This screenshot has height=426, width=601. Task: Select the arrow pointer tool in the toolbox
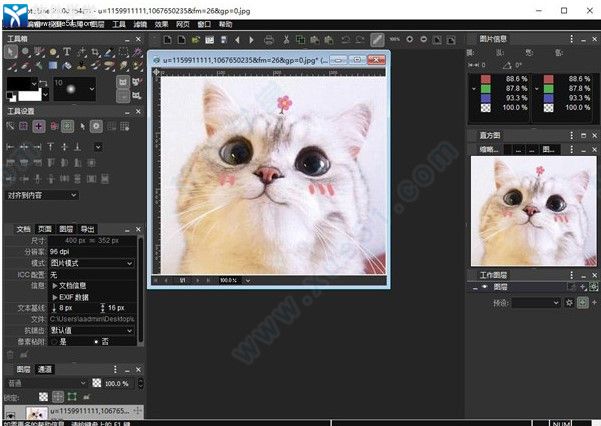[x=11, y=51]
